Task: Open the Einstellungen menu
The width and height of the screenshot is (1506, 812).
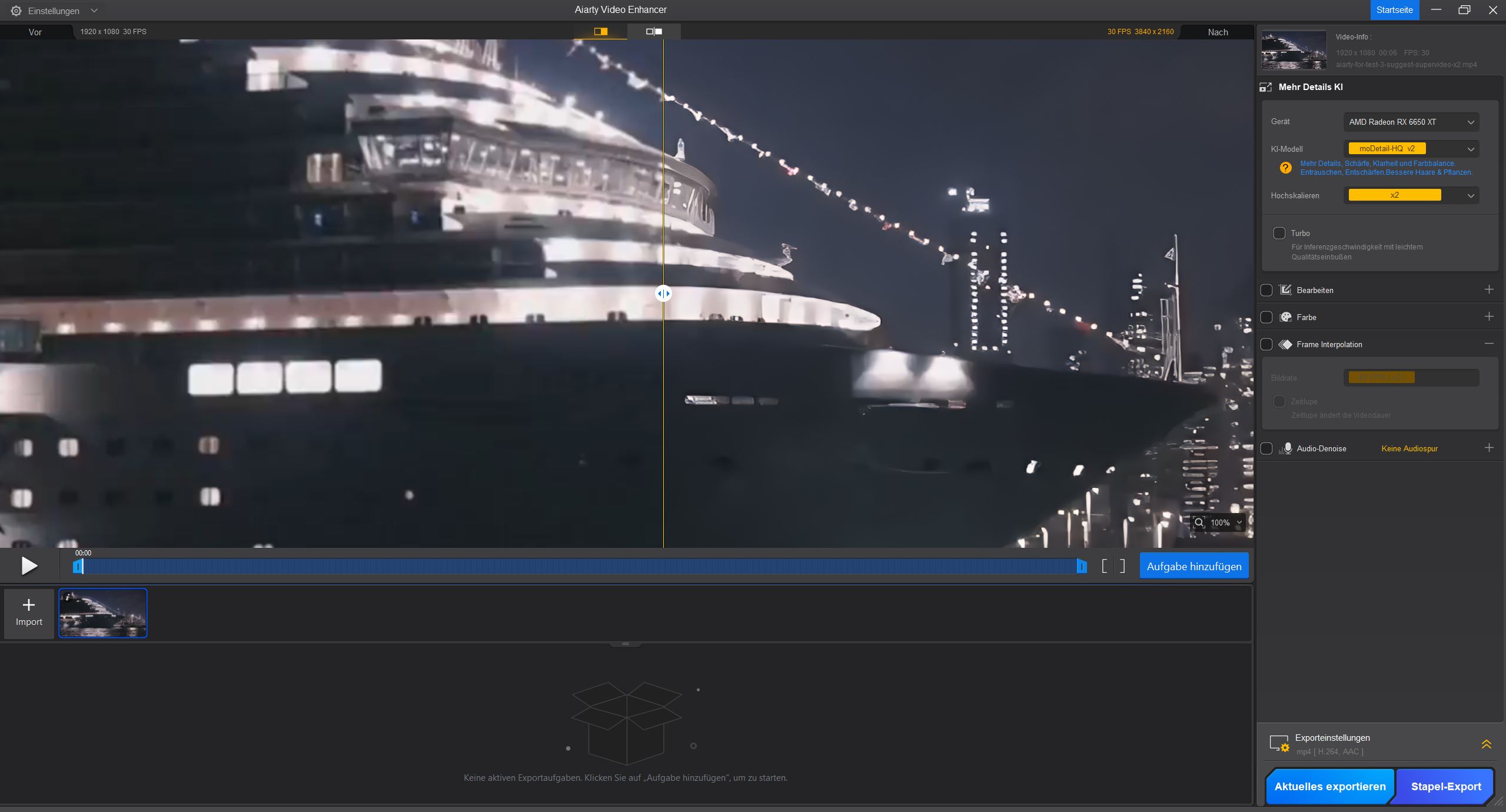Action: (54, 11)
